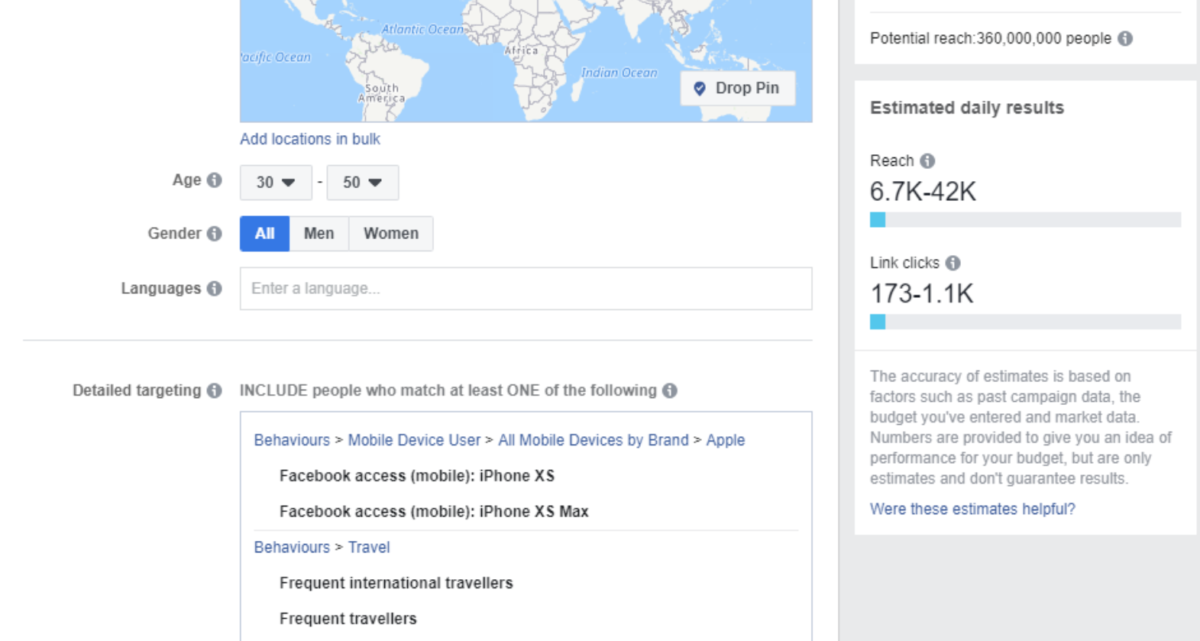Click the info icon next to Reach

(x=927, y=161)
